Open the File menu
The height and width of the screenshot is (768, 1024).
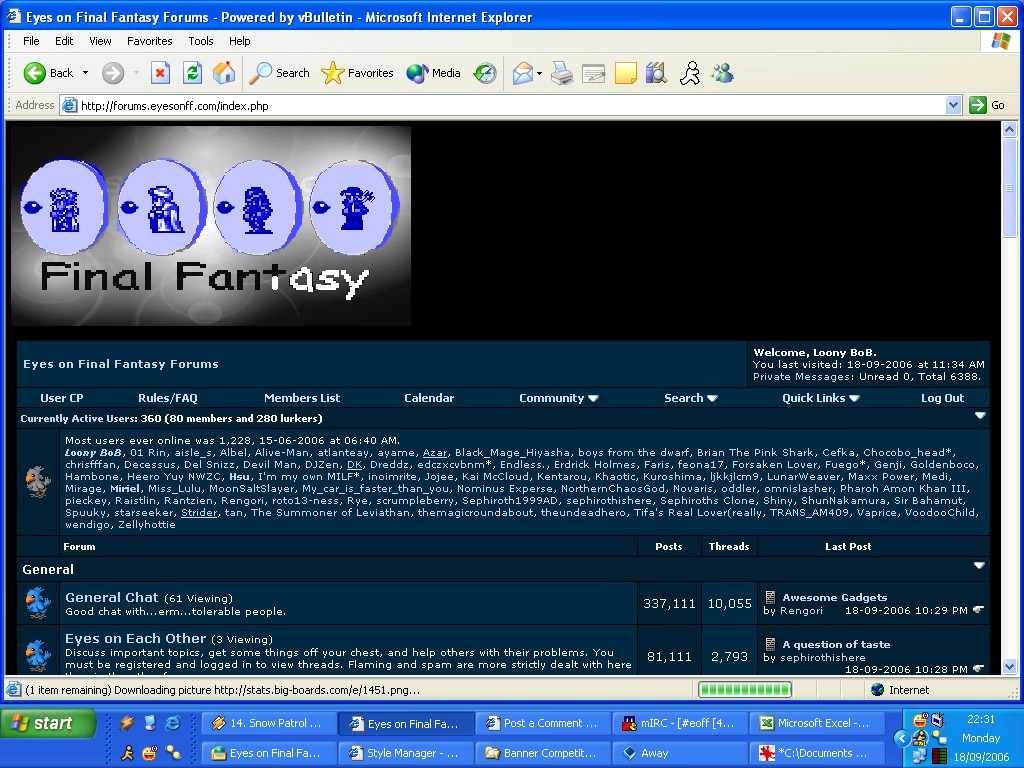(31, 41)
